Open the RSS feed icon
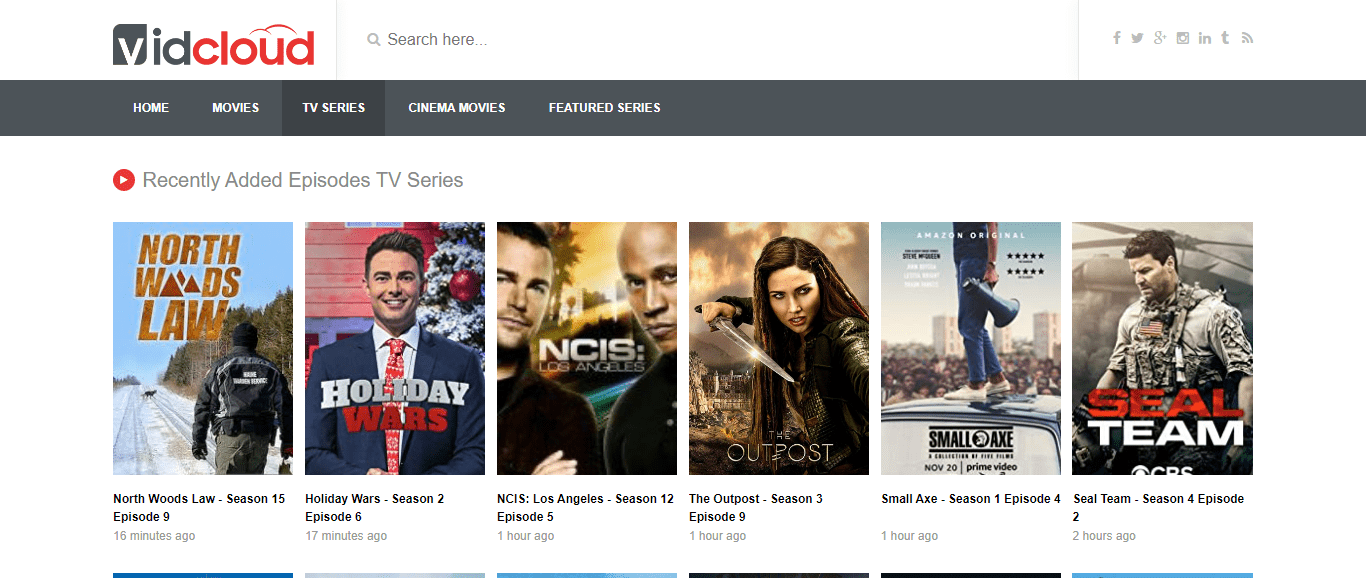 1247,38
